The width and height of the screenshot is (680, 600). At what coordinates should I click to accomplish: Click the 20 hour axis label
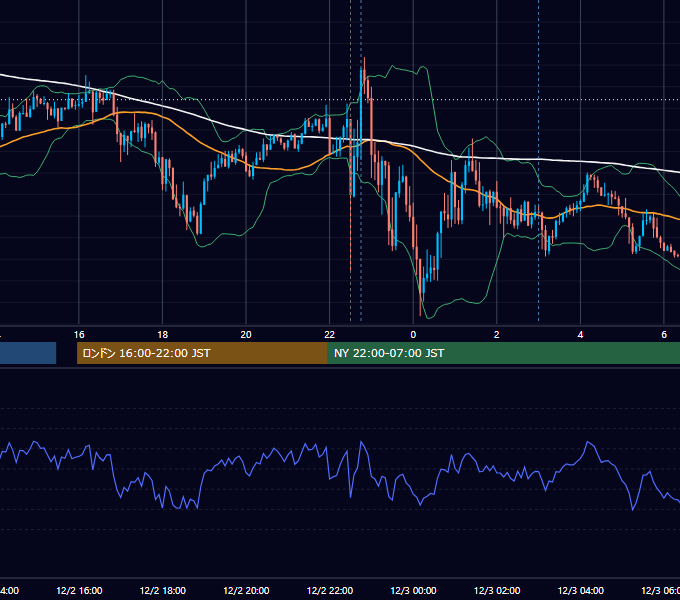coord(246,335)
